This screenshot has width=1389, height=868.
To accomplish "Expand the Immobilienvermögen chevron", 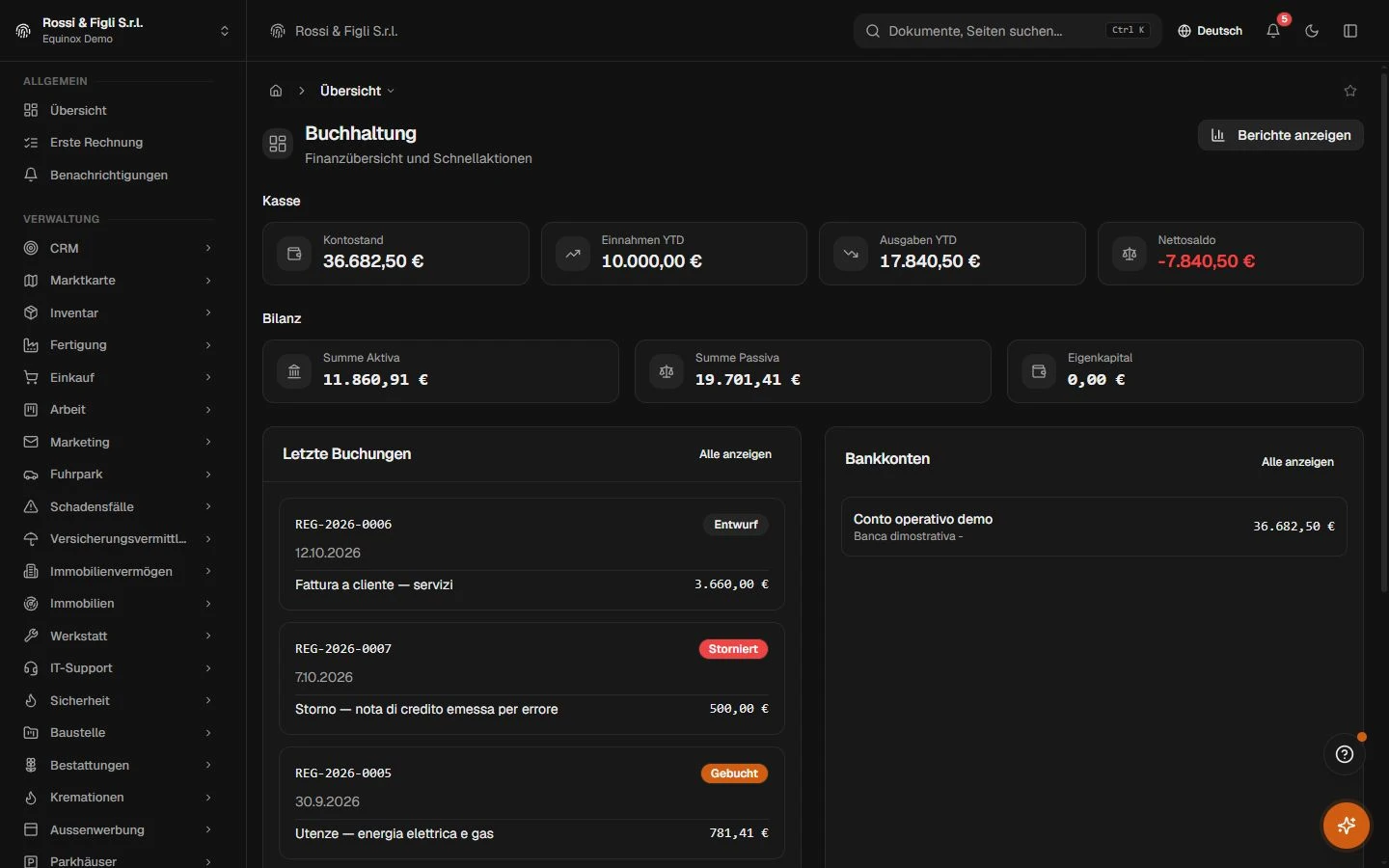I will point(208,571).
